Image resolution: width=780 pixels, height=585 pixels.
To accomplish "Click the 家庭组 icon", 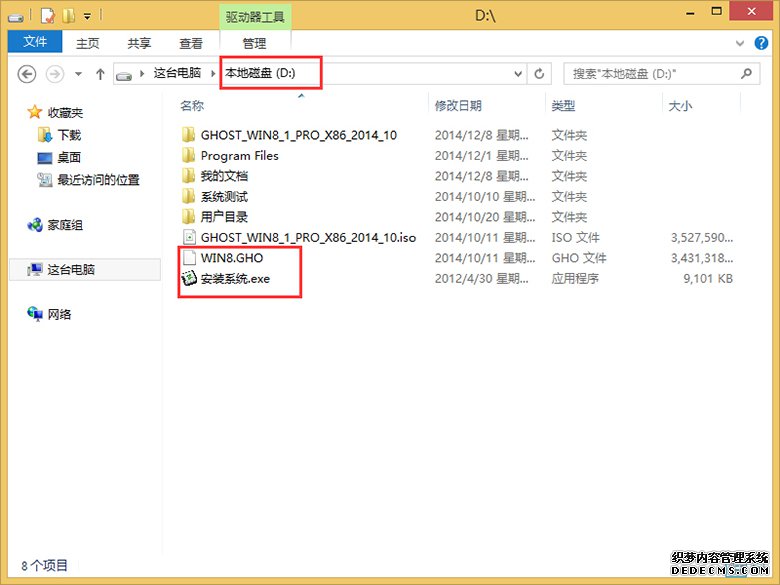I will point(35,225).
